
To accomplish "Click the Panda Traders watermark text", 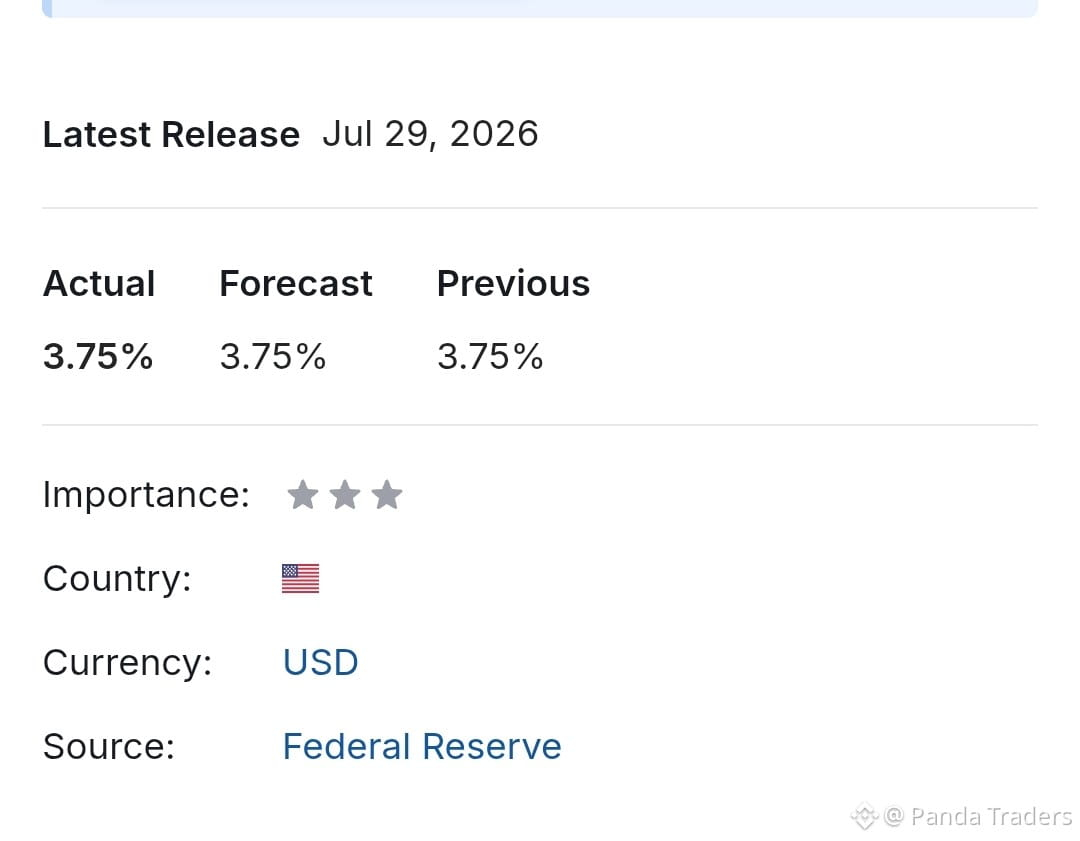I will pyautogui.click(x=991, y=817).
